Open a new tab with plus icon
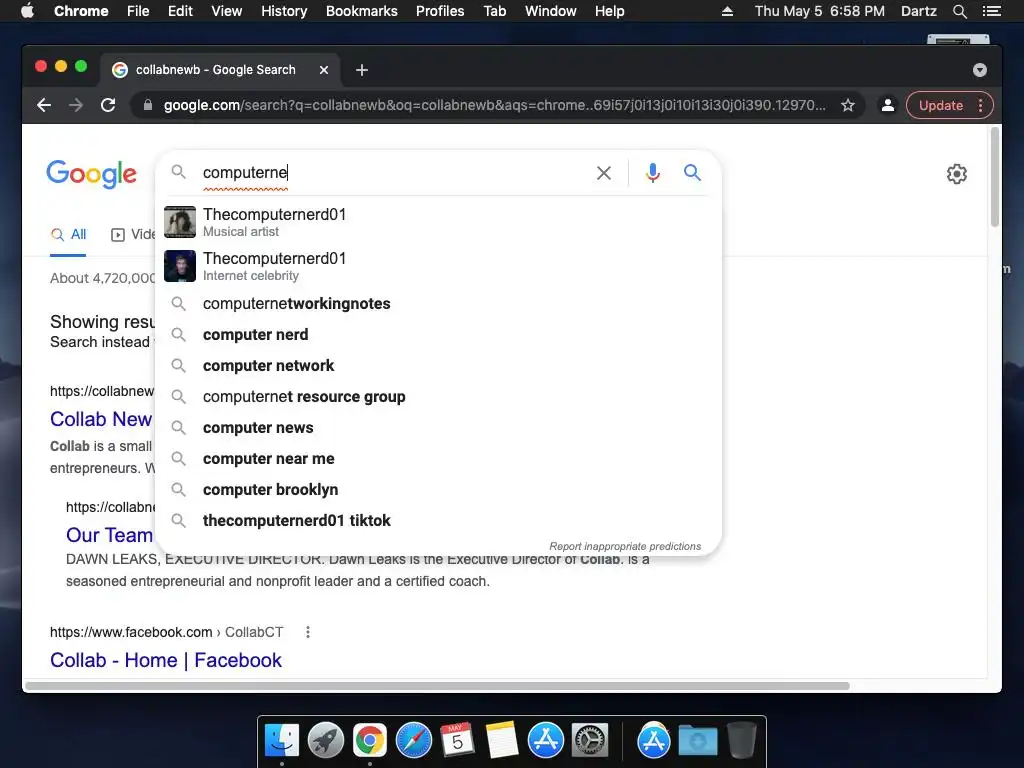 [362, 70]
